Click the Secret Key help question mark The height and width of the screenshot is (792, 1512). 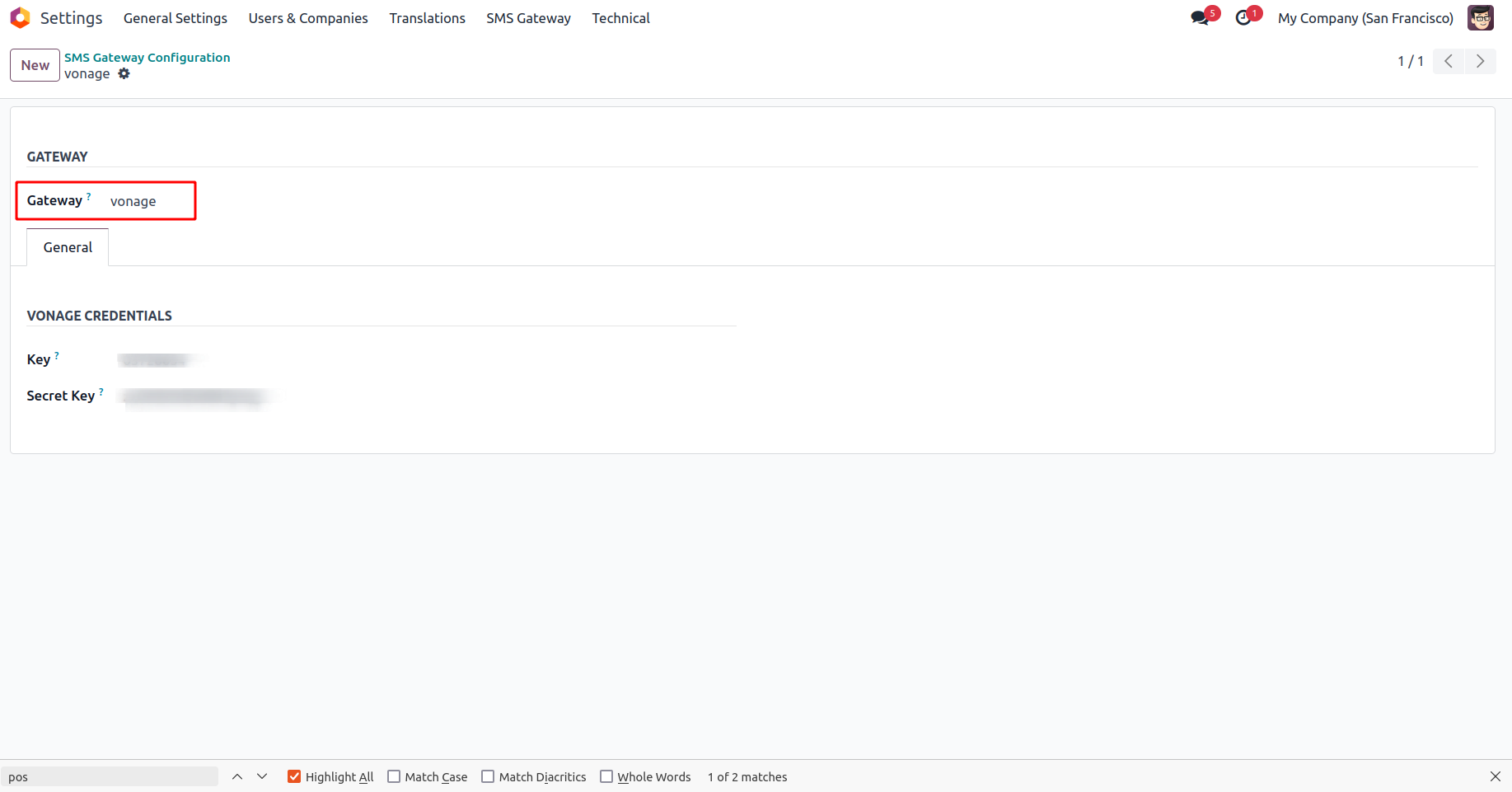pos(101,391)
